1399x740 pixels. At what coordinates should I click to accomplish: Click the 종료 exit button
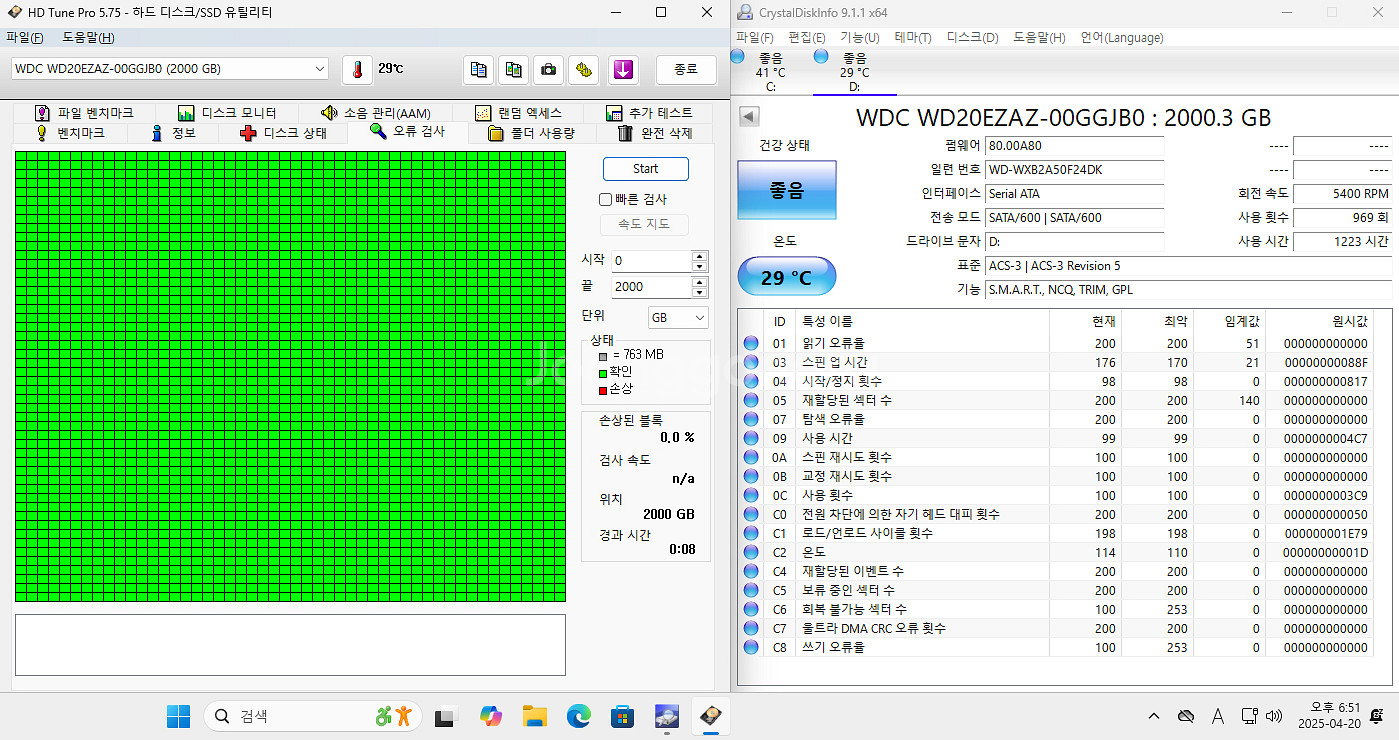click(x=686, y=69)
